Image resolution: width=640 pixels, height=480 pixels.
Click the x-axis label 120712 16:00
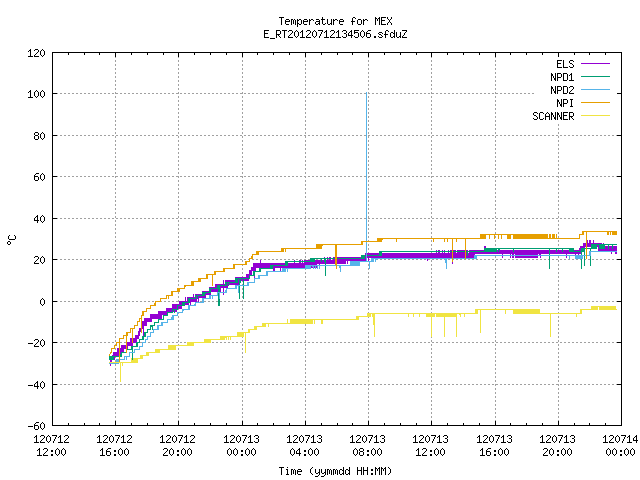point(115,446)
